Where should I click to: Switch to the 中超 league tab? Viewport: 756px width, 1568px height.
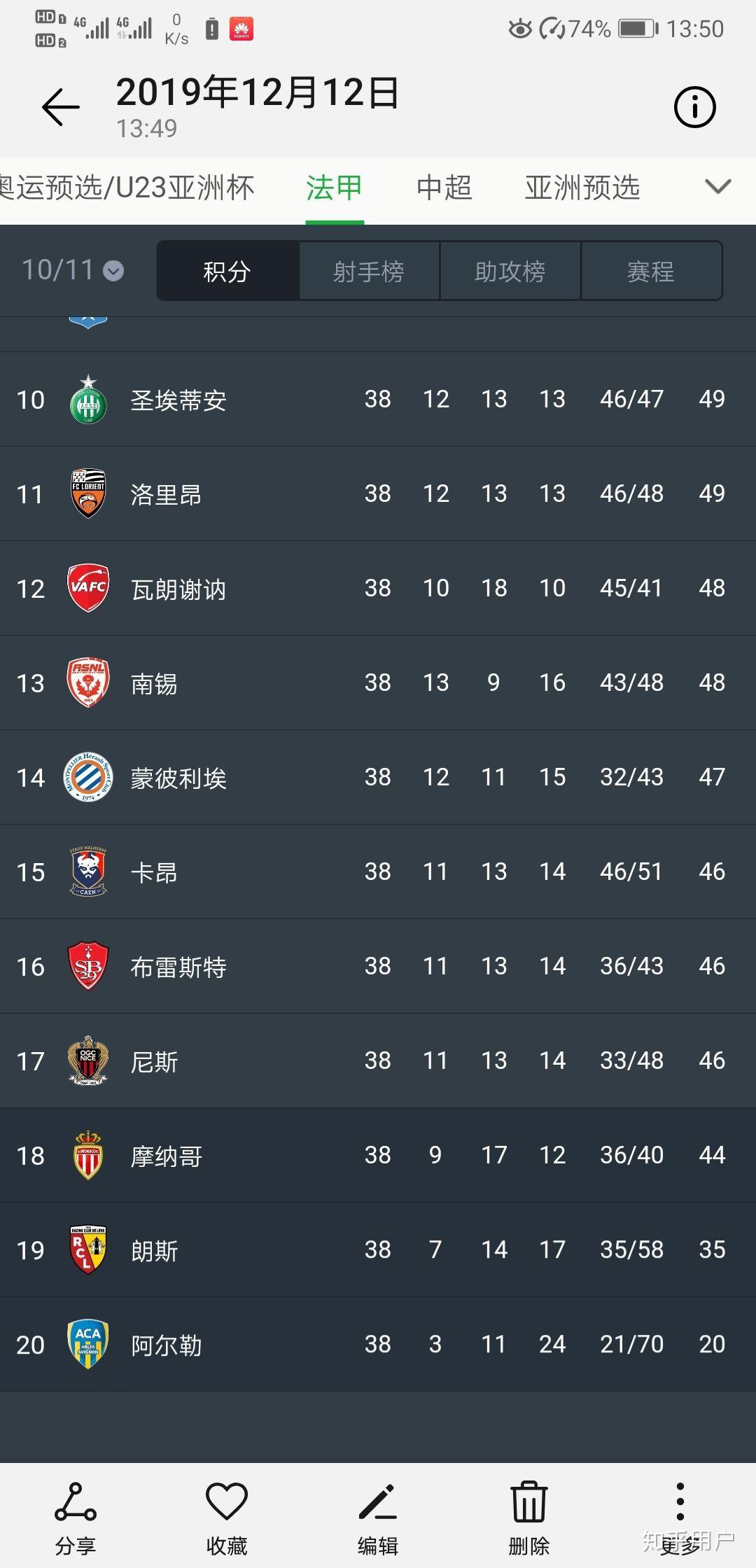coord(444,188)
